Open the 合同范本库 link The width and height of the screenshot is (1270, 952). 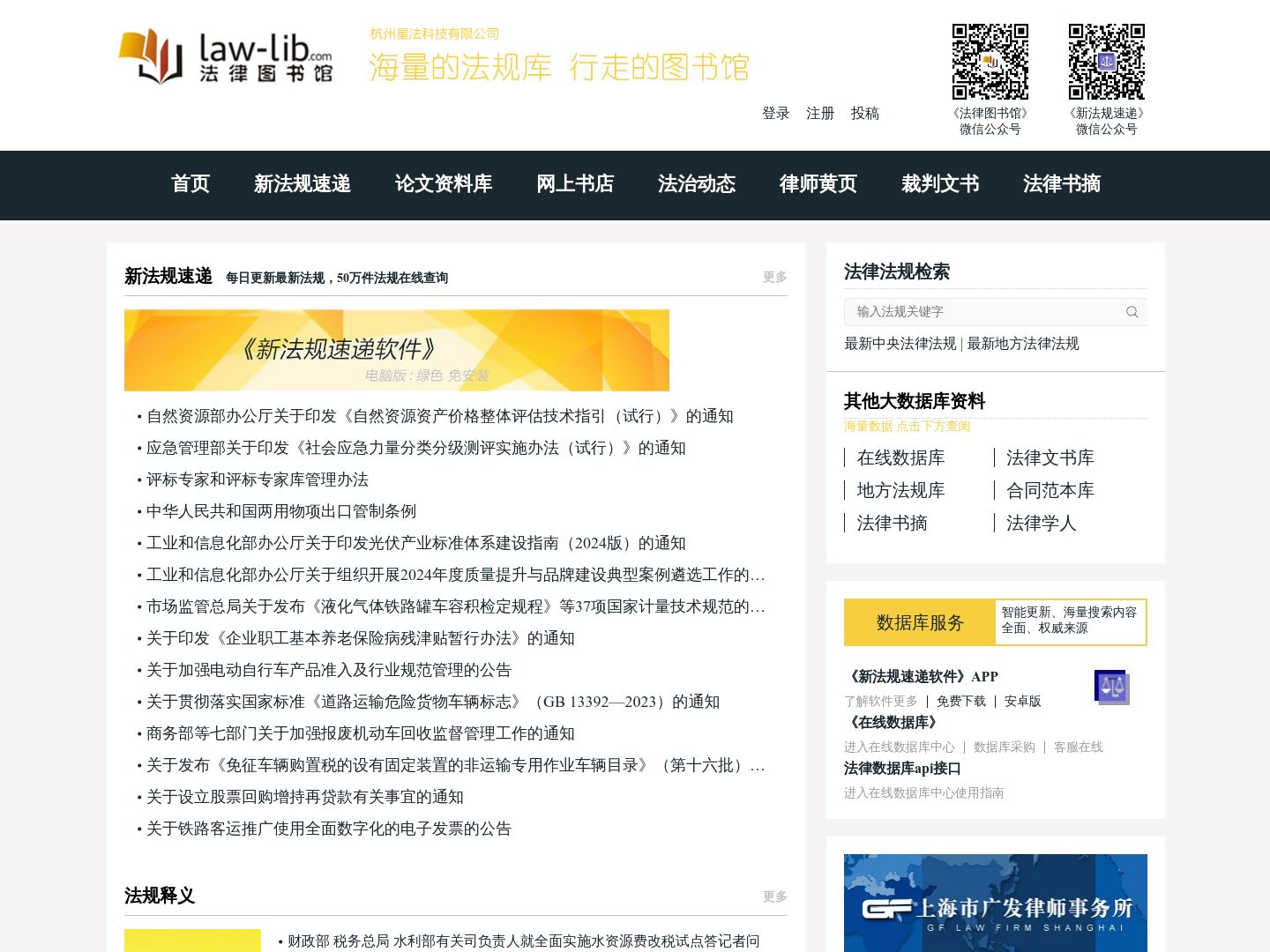1050,491
